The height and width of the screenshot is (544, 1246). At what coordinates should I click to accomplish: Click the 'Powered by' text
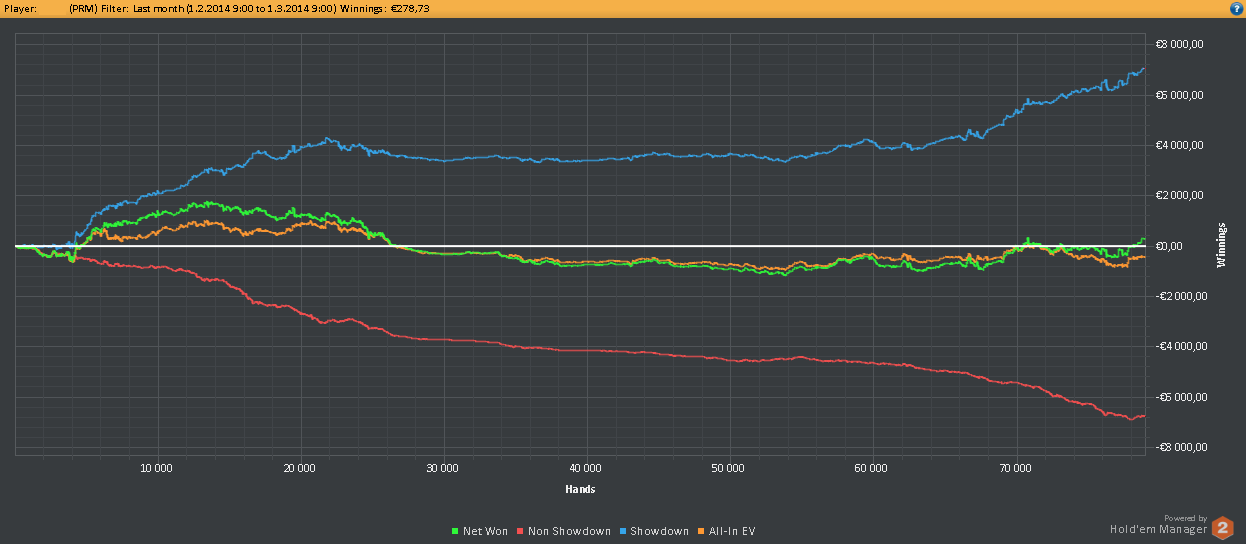coord(1185,518)
